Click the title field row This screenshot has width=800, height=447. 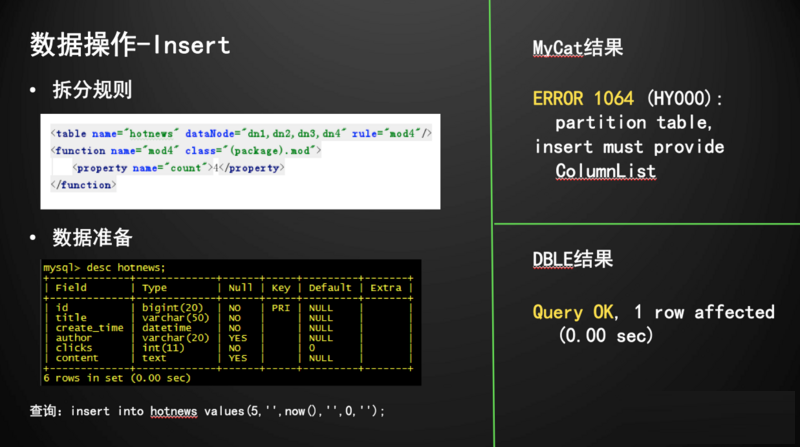pos(227,318)
